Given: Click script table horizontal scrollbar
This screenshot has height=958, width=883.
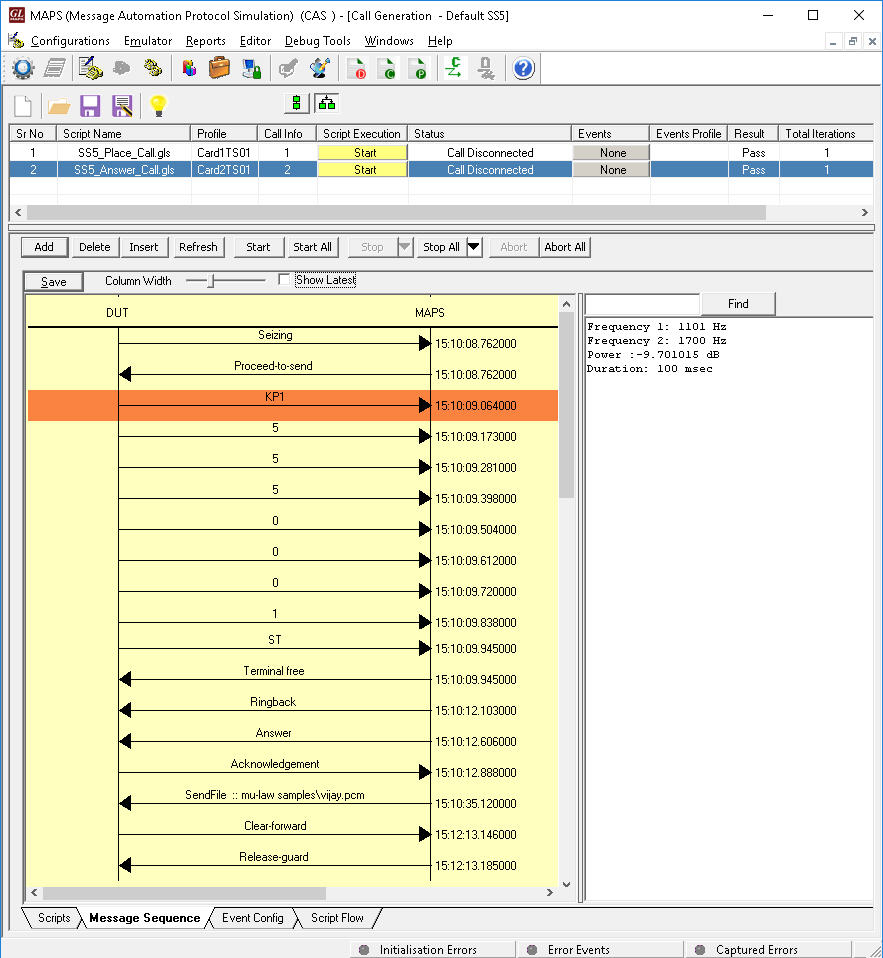Looking at the screenshot, I should 396,213.
